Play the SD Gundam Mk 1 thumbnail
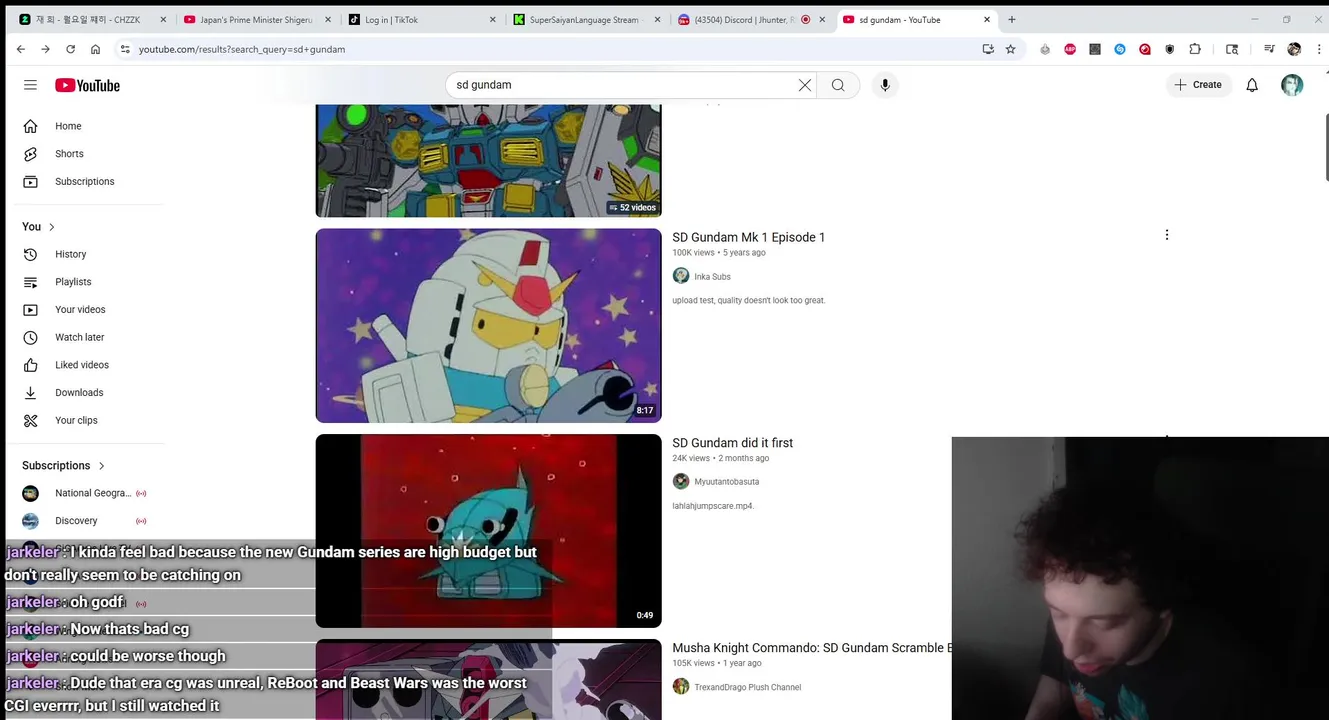 (x=488, y=326)
